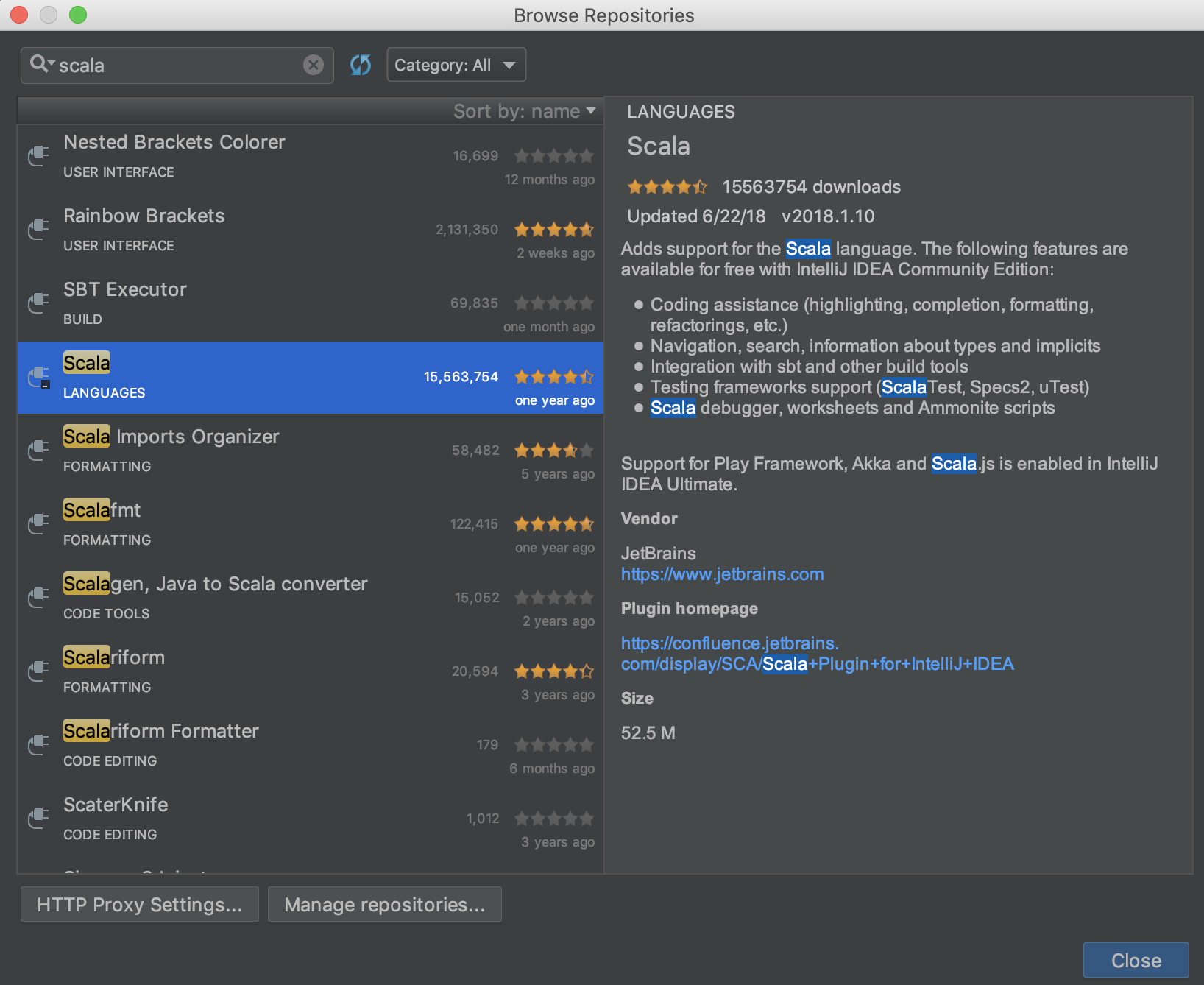This screenshot has height=985, width=1204.
Task: Click the '2 weeks ago' update text
Action: [x=556, y=253]
